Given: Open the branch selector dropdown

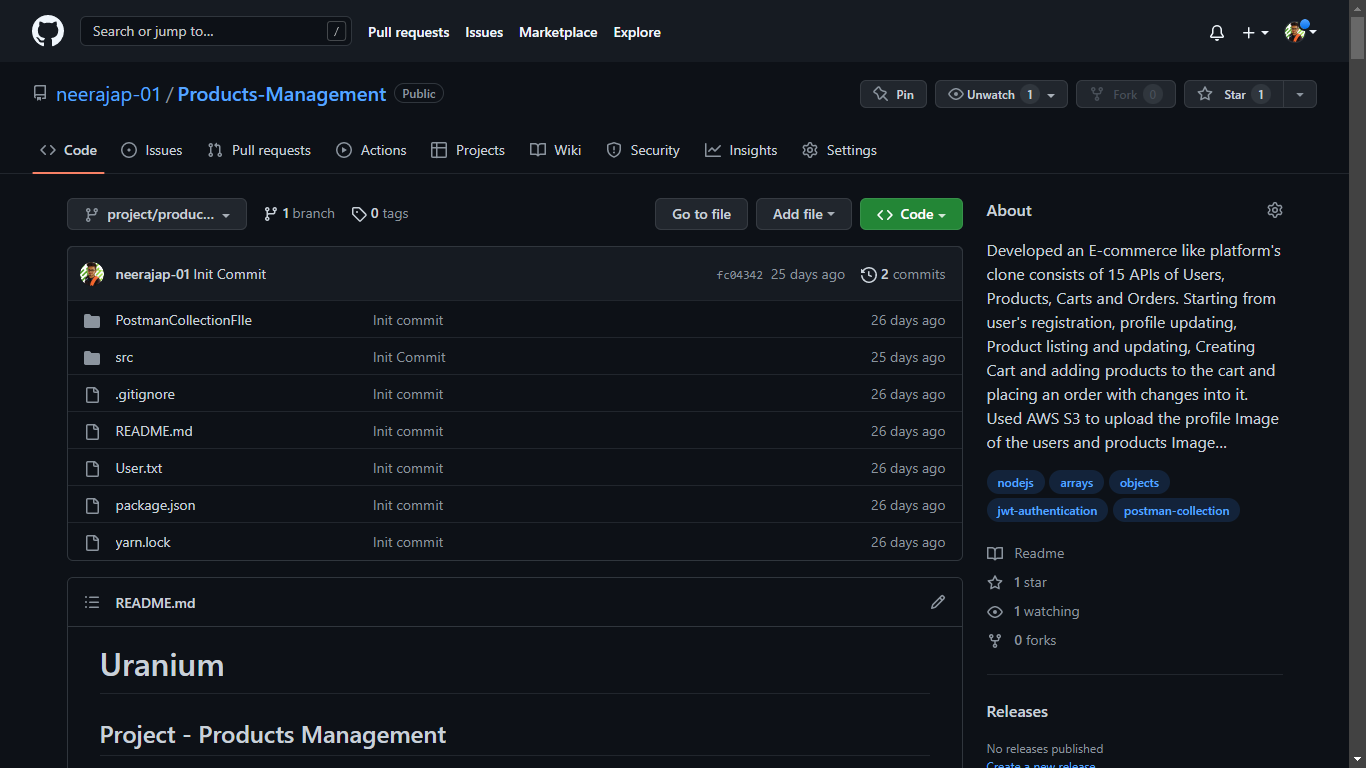Looking at the screenshot, I should pyautogui.click(x=157, y=214).
